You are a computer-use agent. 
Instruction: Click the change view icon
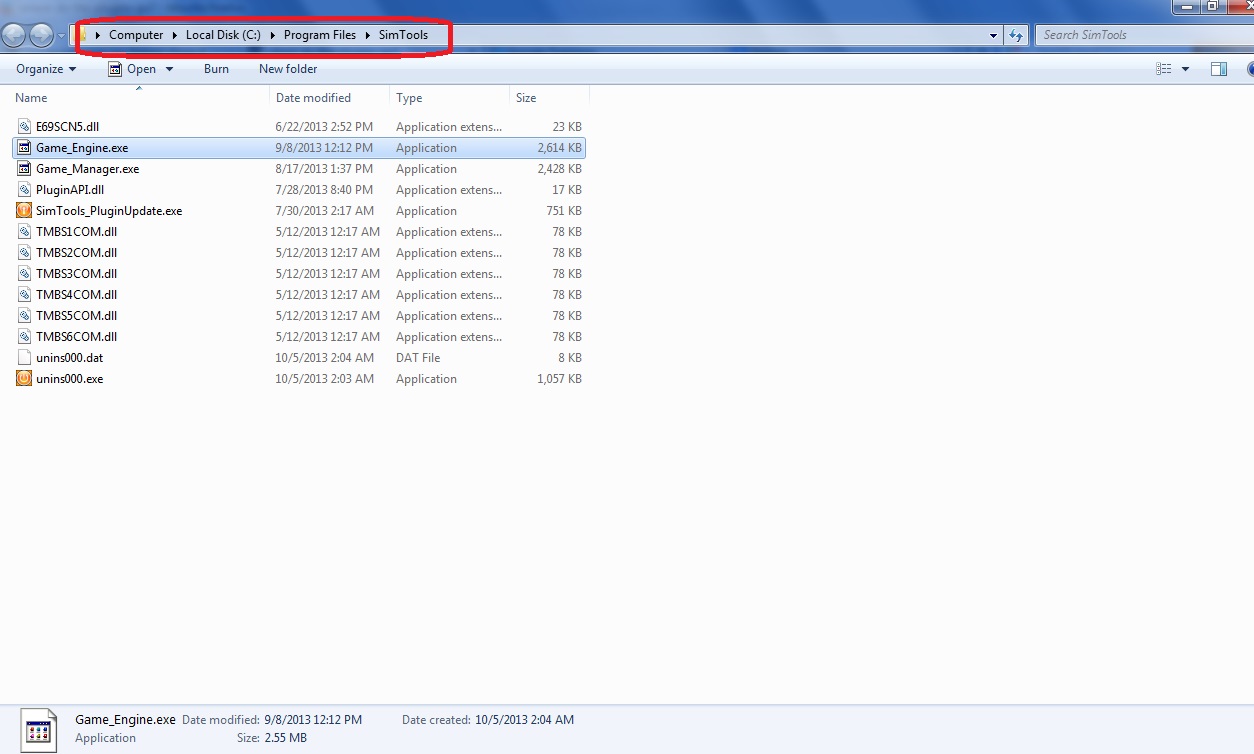[x=1163, y=69]
